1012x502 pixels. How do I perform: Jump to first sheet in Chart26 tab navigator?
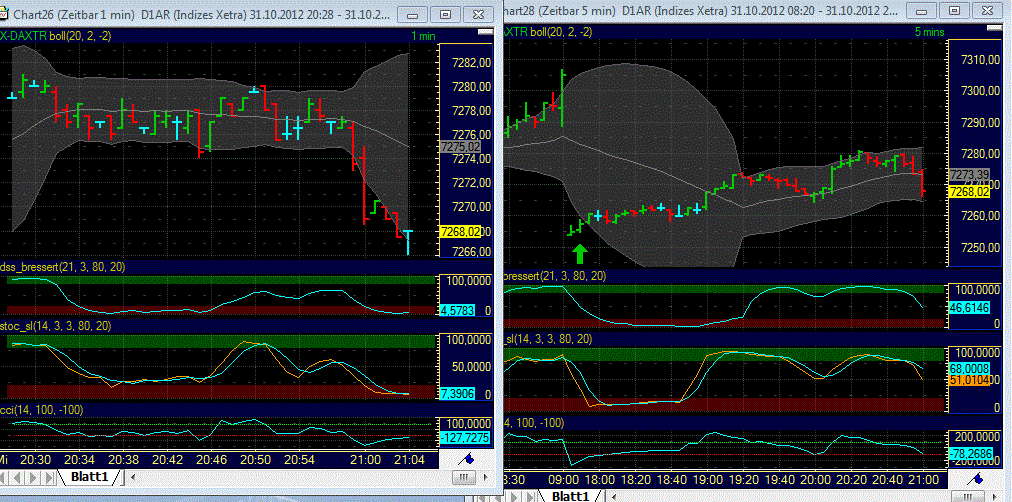coord(5,478)
